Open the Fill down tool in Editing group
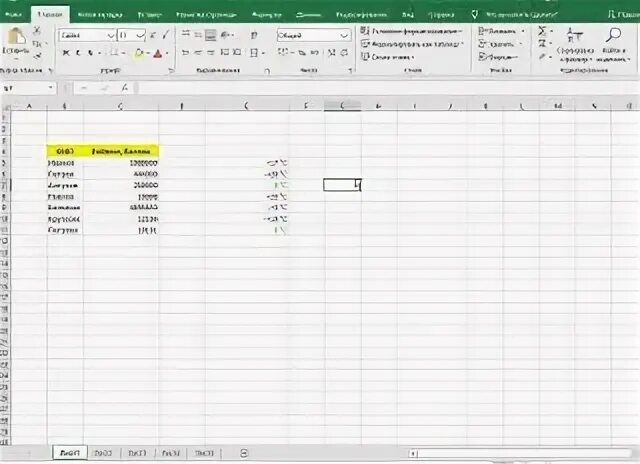 tap(542, 43)
